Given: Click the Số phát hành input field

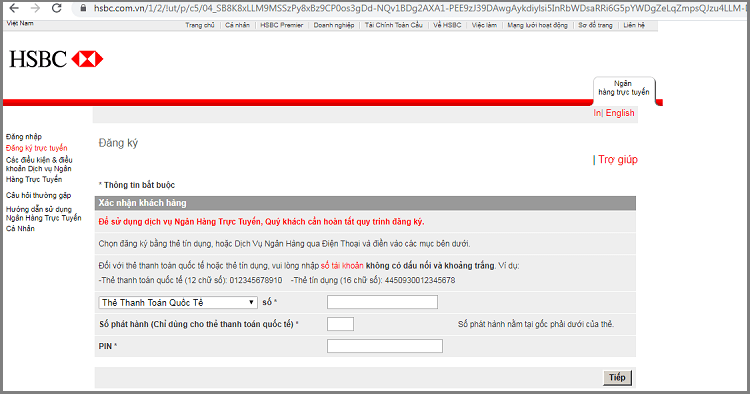Looking at the screenshot, I should click(341, 324).
